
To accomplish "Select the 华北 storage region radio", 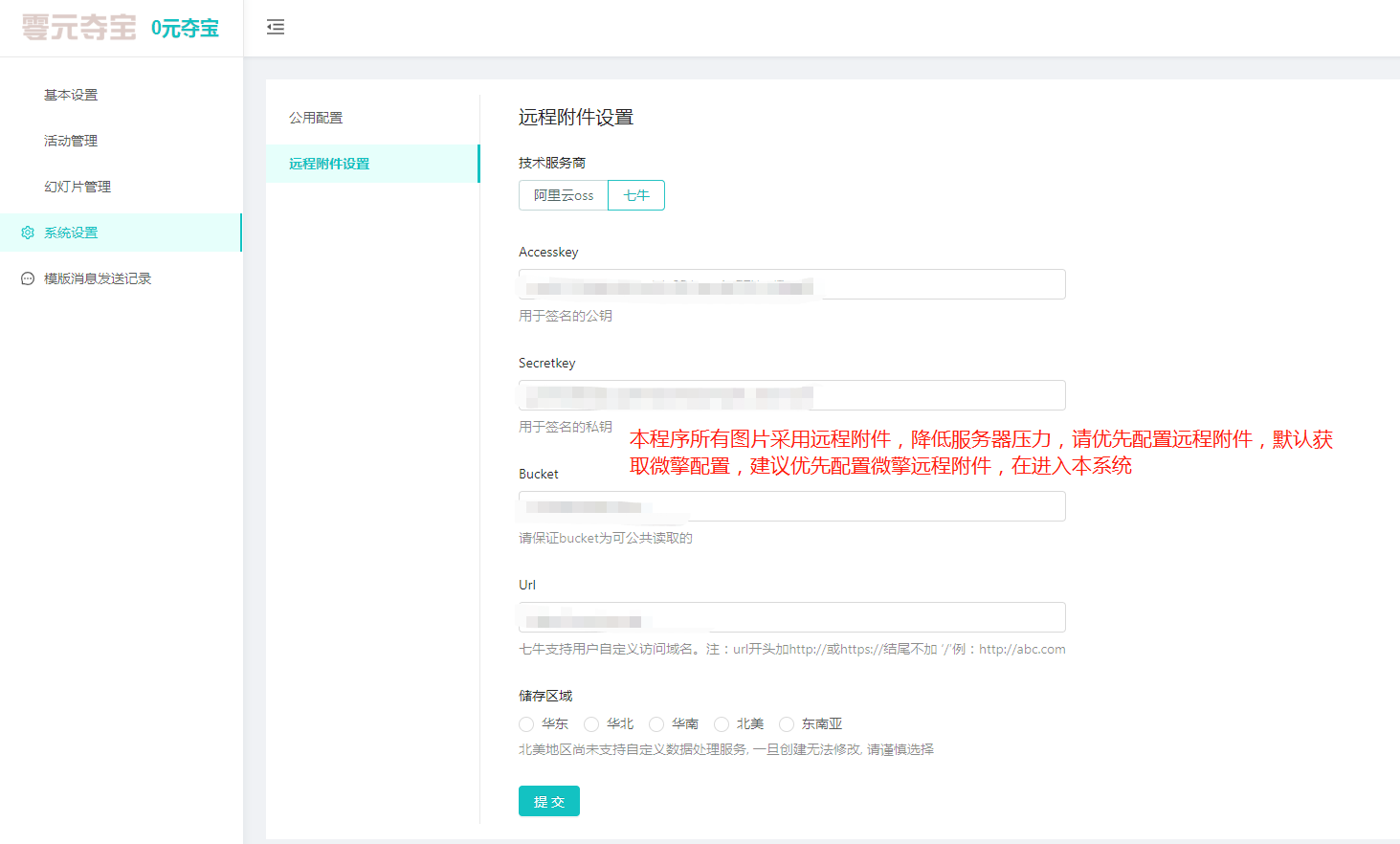I will click(x=591, y=724).
